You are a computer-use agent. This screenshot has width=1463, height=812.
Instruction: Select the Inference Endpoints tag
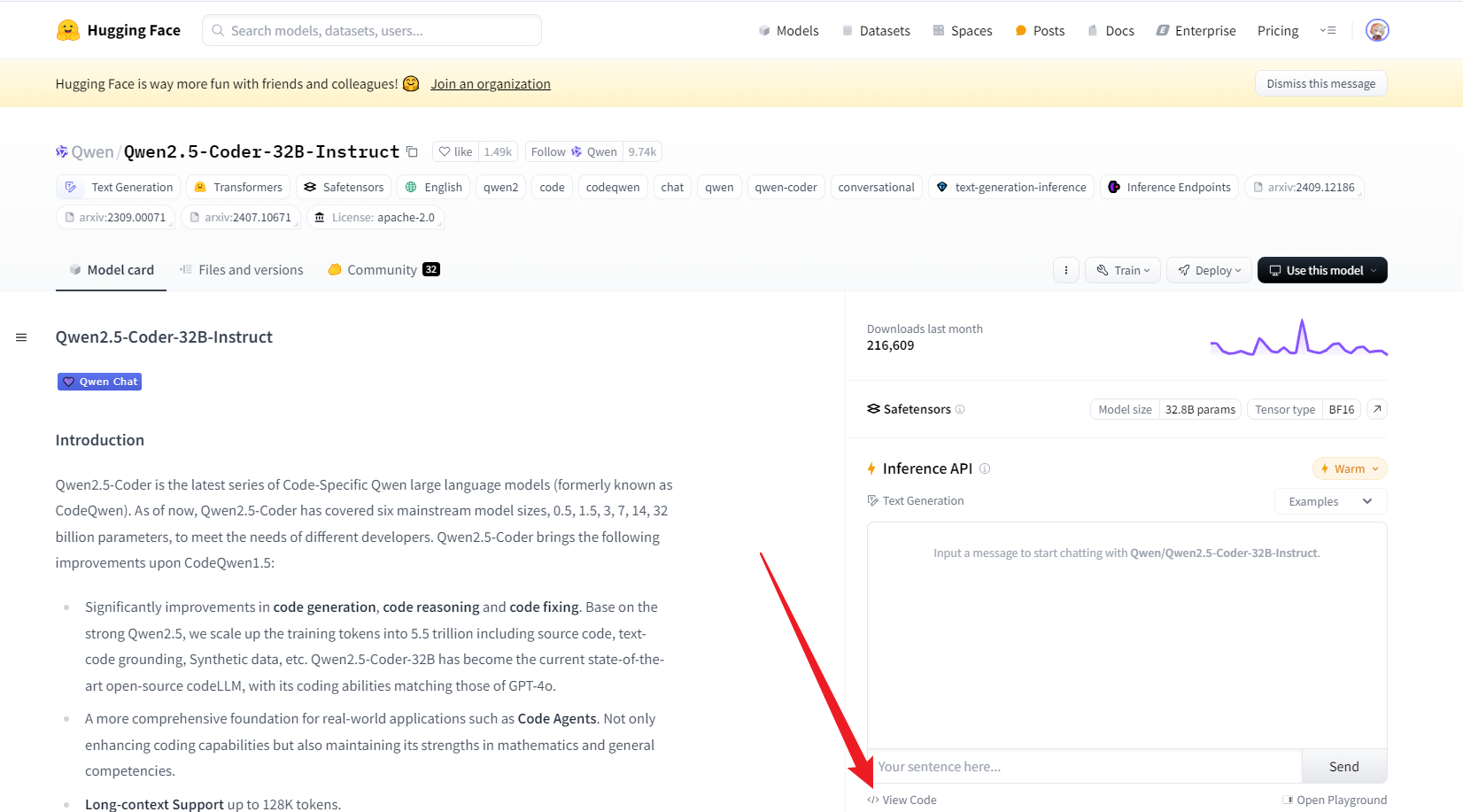pyautogui.click(x=1169, y=187)
